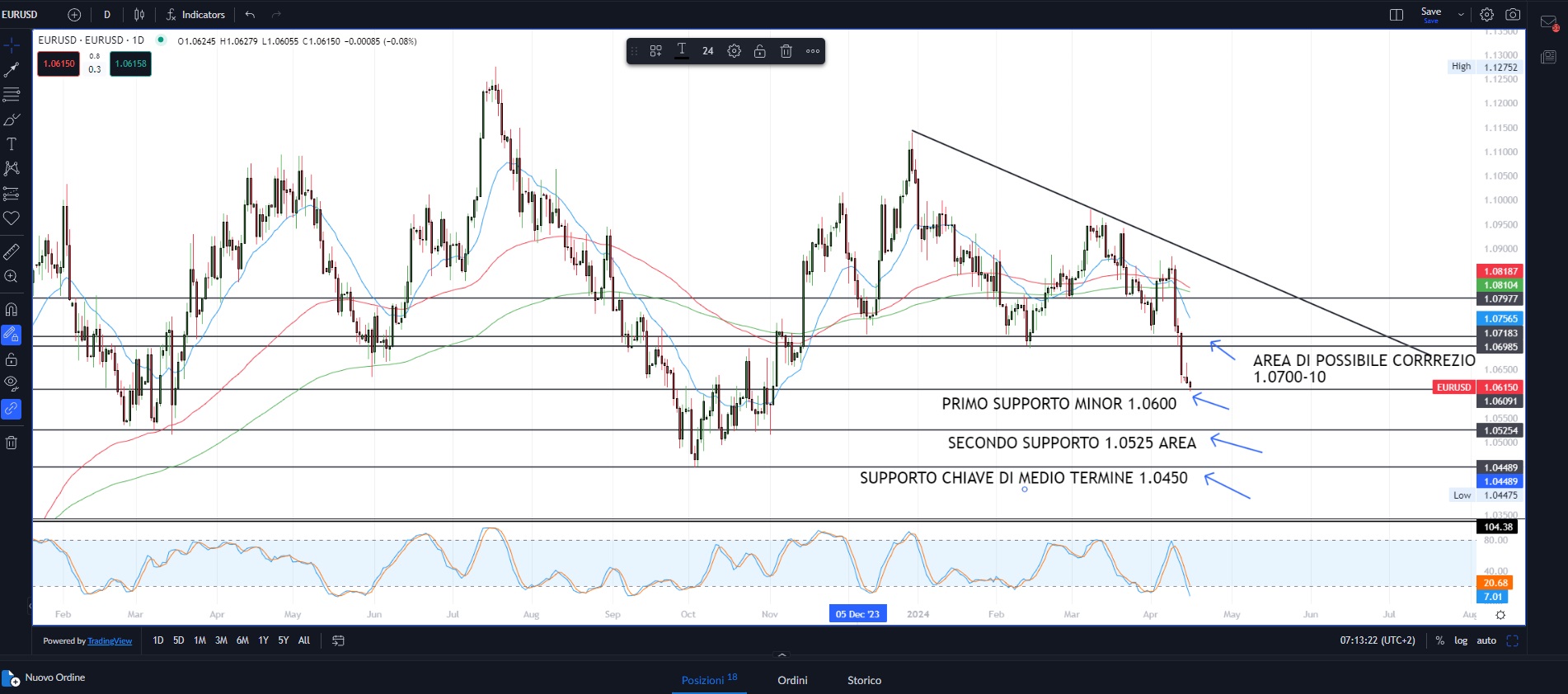Redo the last chart action

tap(276, 15)
